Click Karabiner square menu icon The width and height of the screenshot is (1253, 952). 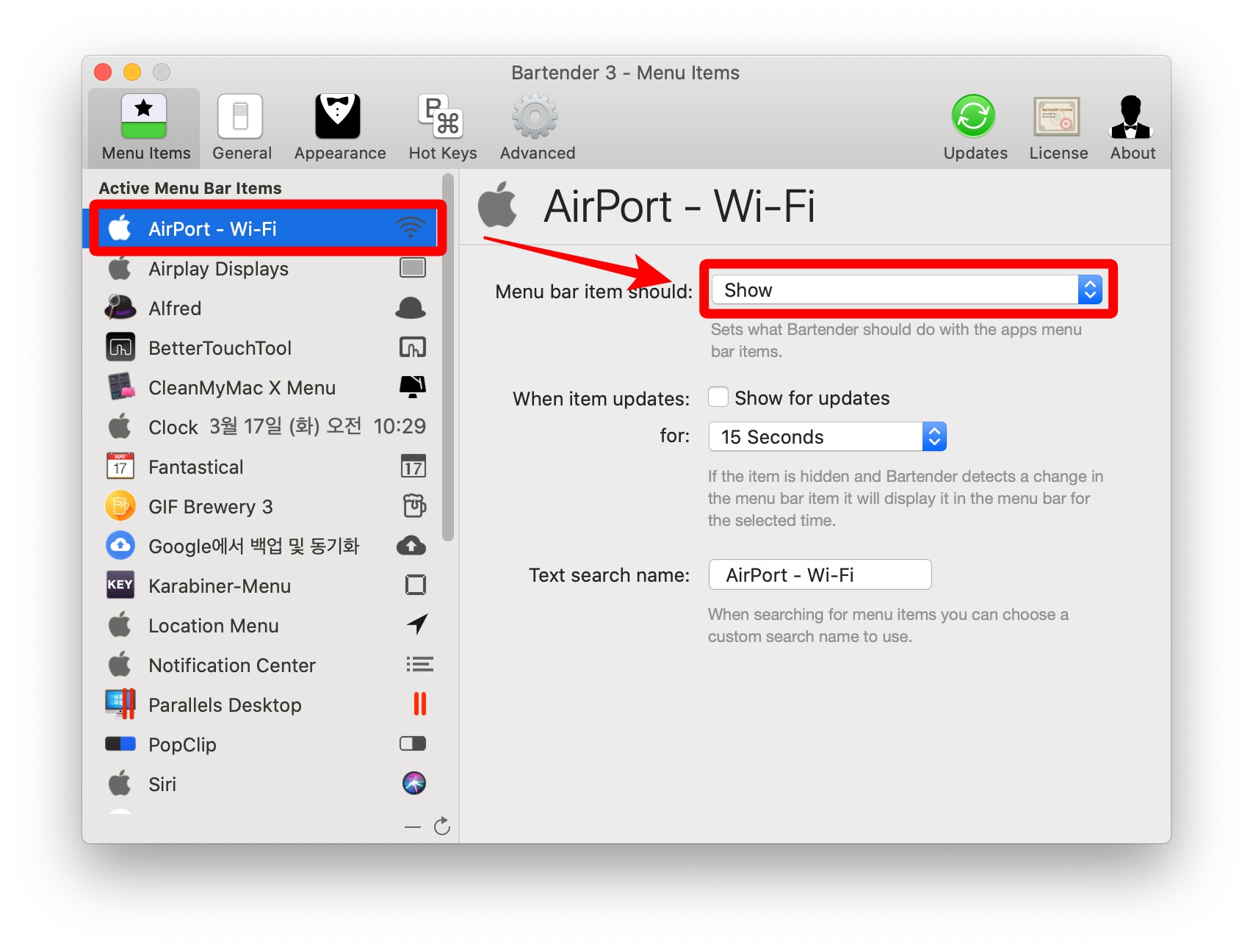(x=416, y=585)
